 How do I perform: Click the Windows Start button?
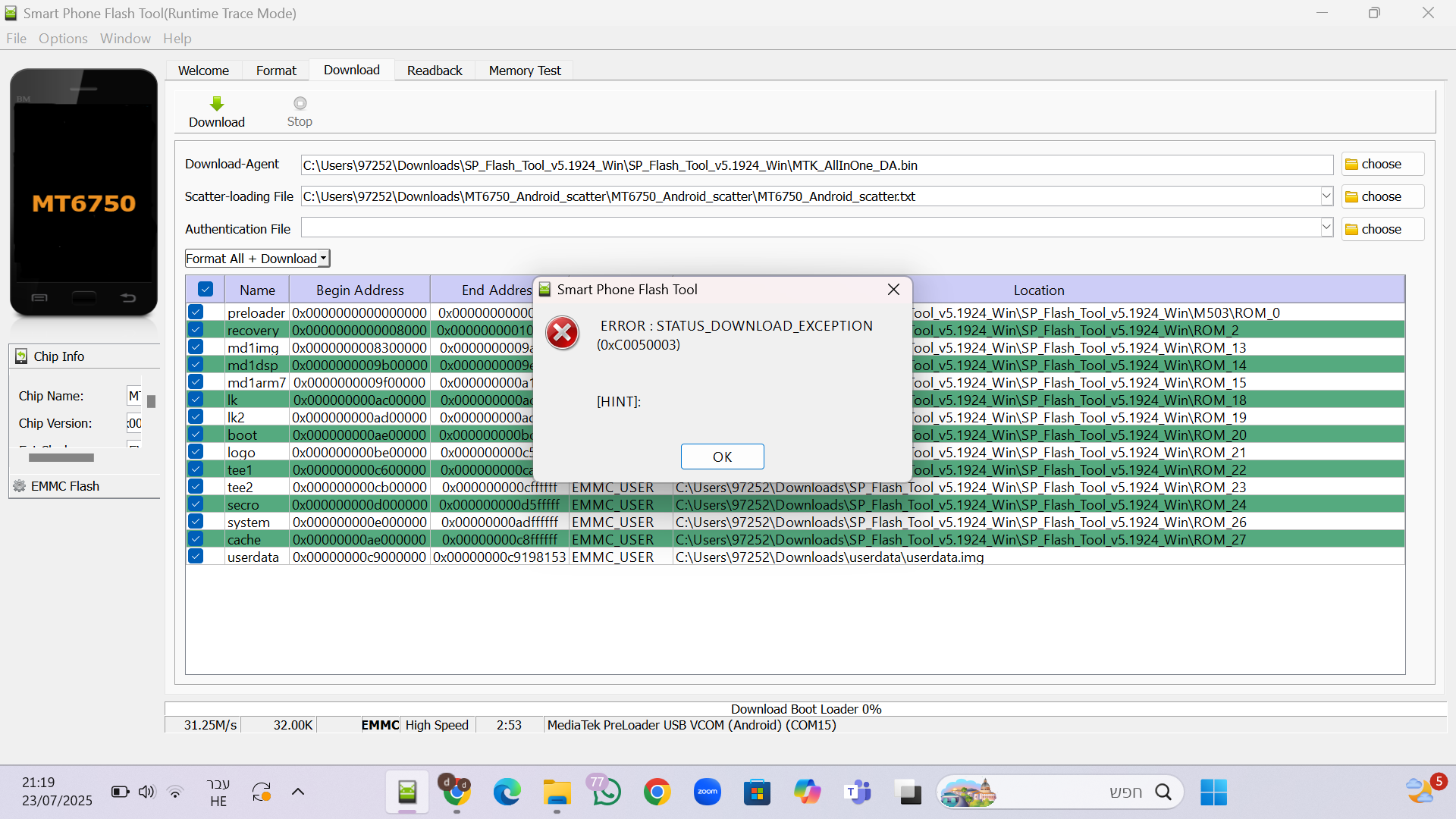click(x=1213, y=792)
